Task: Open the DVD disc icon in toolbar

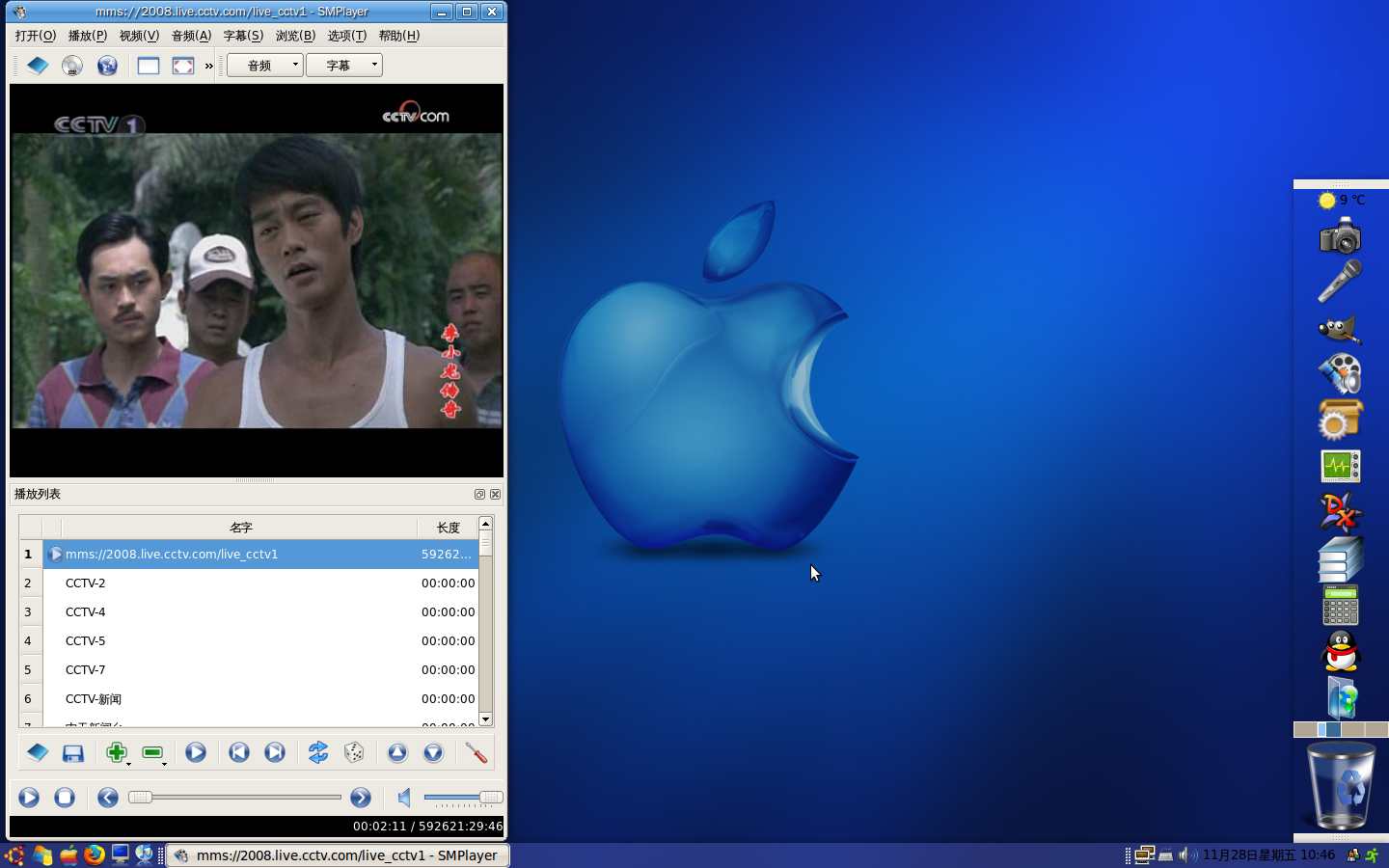Action: click(x=72, y=66)
